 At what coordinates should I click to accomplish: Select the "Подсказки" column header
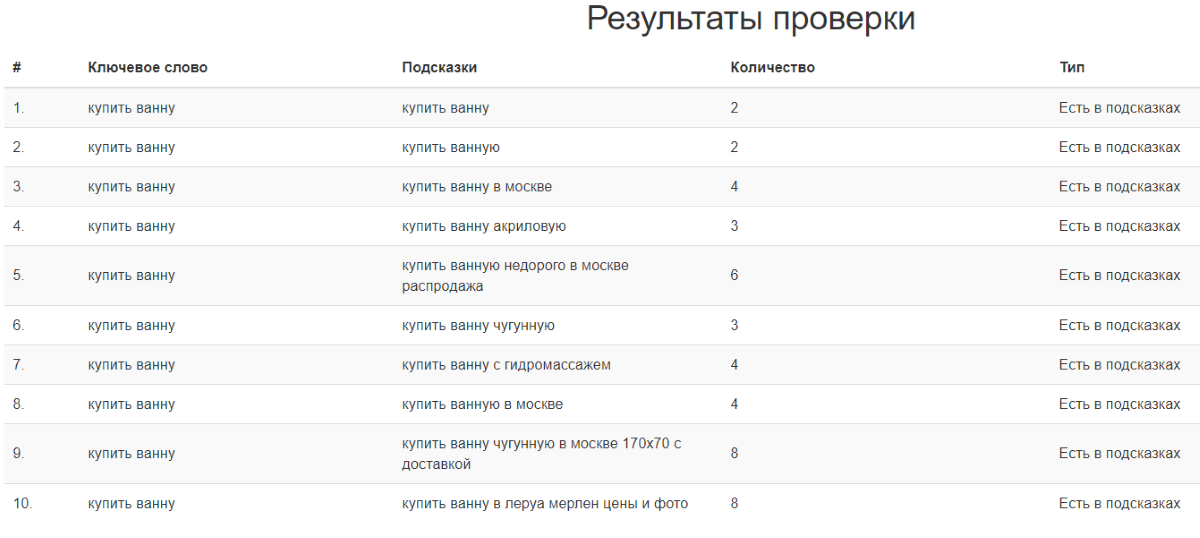(x=439, y=68)
